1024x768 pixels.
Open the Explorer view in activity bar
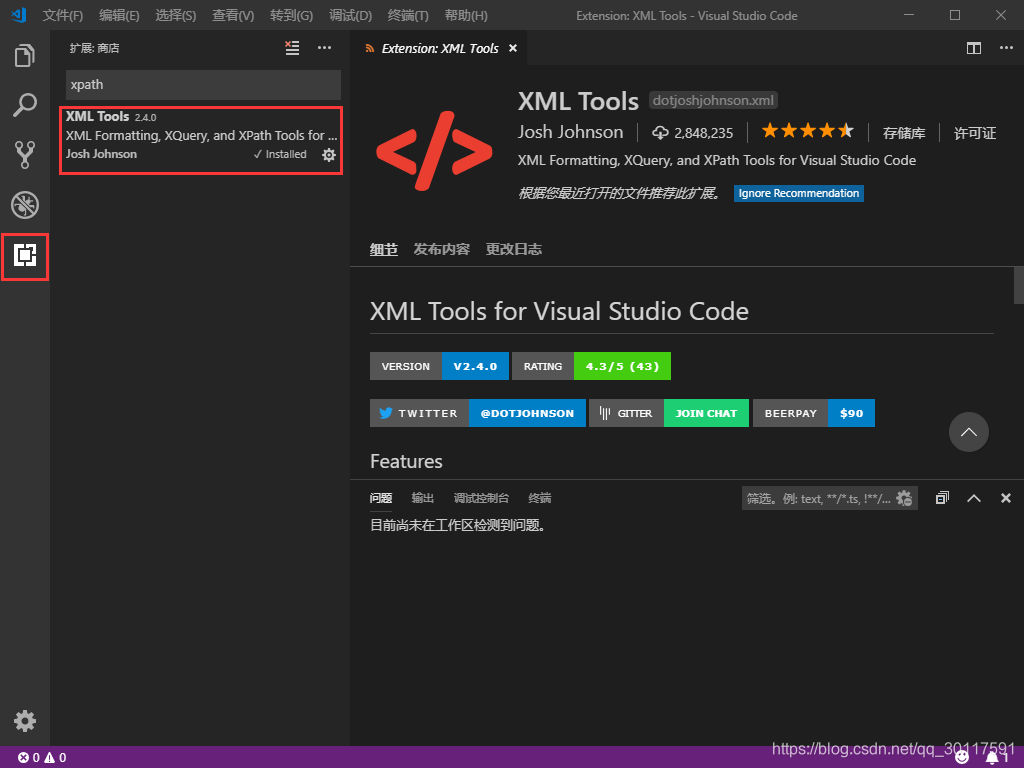pyautogui.click(x=25, y=56)
